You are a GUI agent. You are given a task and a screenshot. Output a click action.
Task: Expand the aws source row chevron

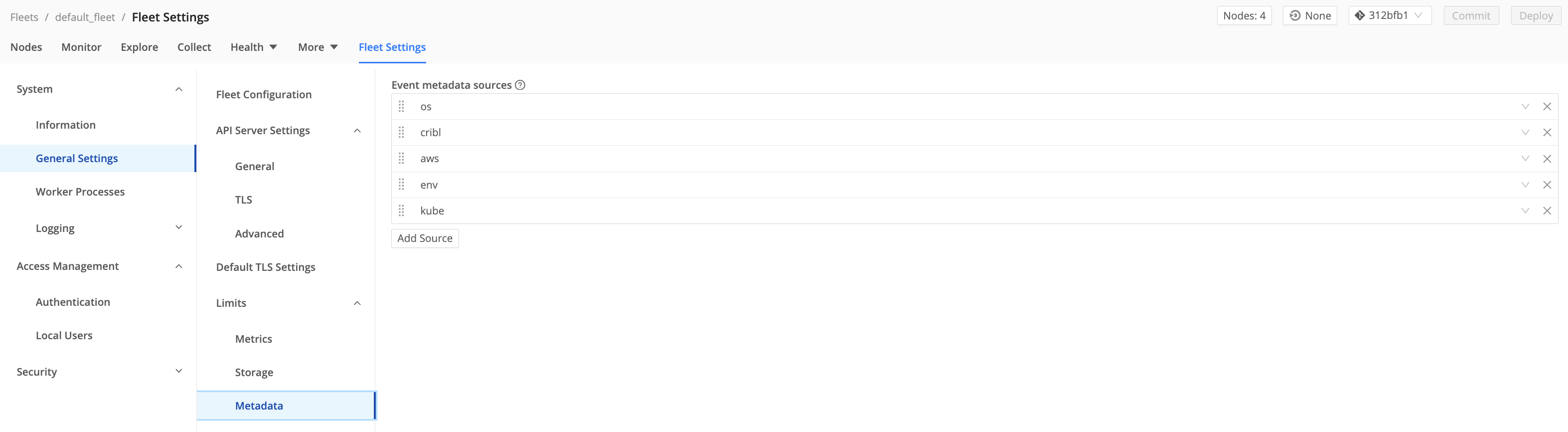tap(1525, 159)
